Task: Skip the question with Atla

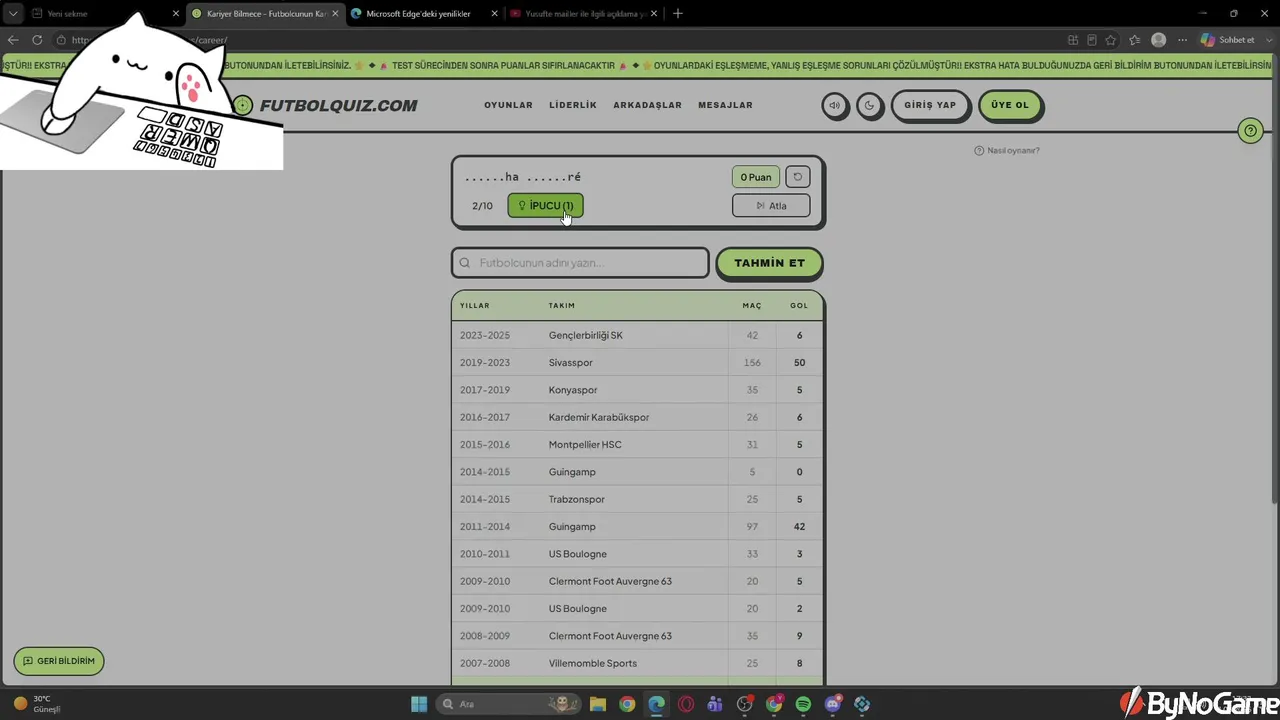Action: 771,206
